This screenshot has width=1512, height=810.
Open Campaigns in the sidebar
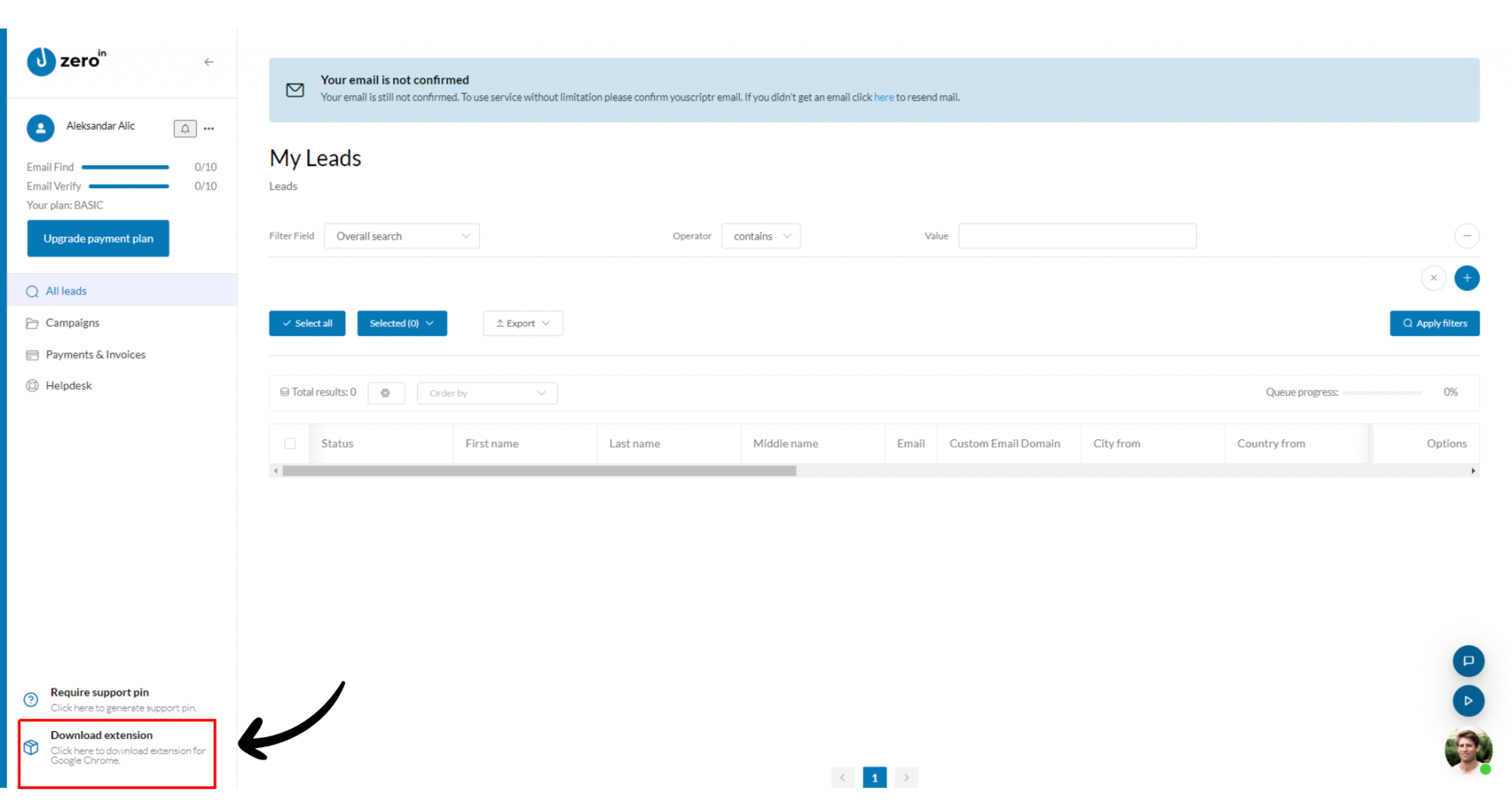click(72, 323)
